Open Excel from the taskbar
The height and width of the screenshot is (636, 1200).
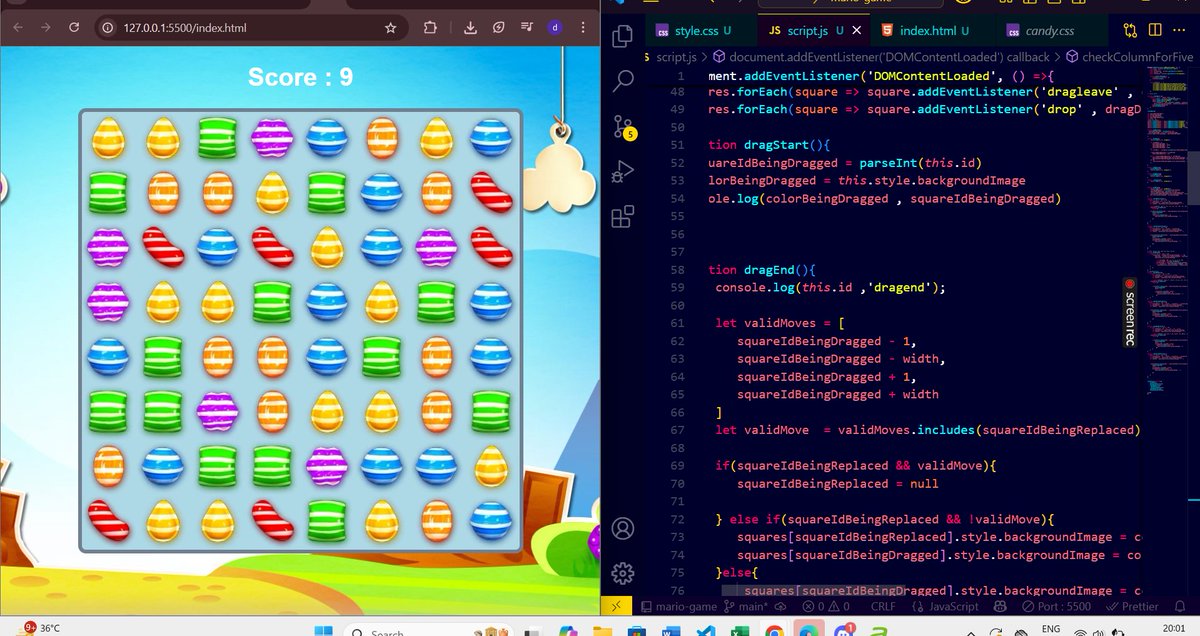point(739,631)
